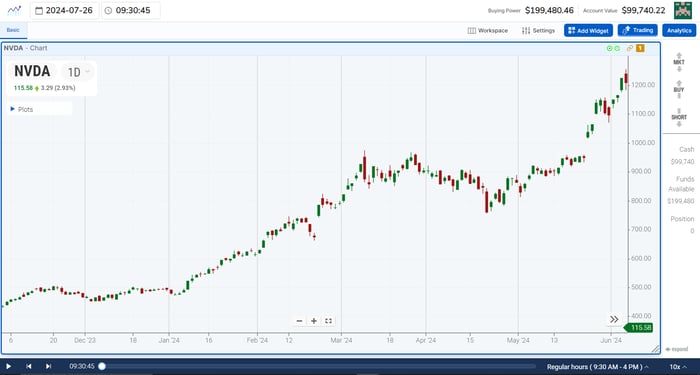The height and width of the screenshot is (375, 700).
Task: Zoom in chart with plus icon
Action: pyautogui.click(x=314, y=321)
